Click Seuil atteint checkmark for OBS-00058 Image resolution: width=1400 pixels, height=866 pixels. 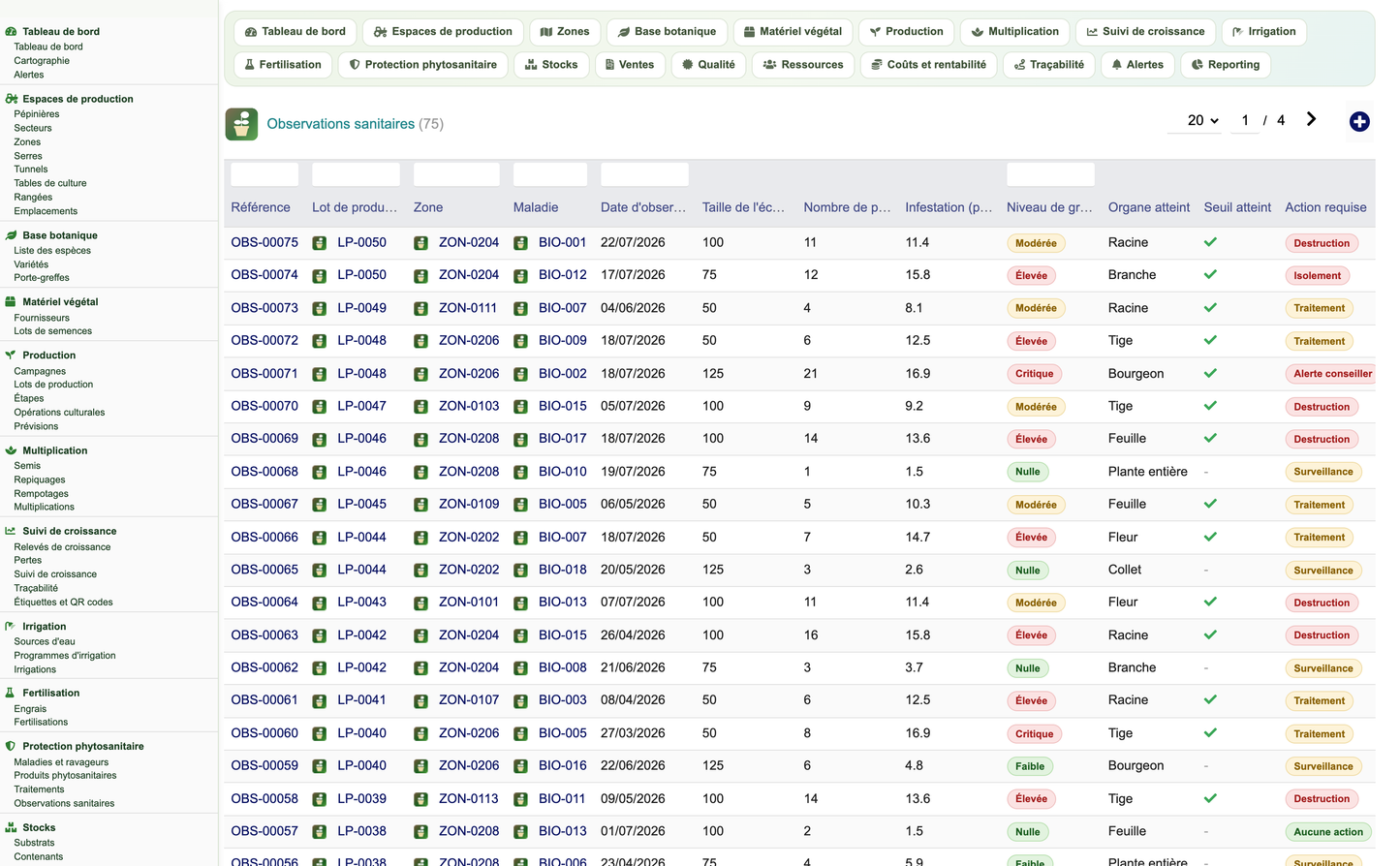click(1210, 798)
